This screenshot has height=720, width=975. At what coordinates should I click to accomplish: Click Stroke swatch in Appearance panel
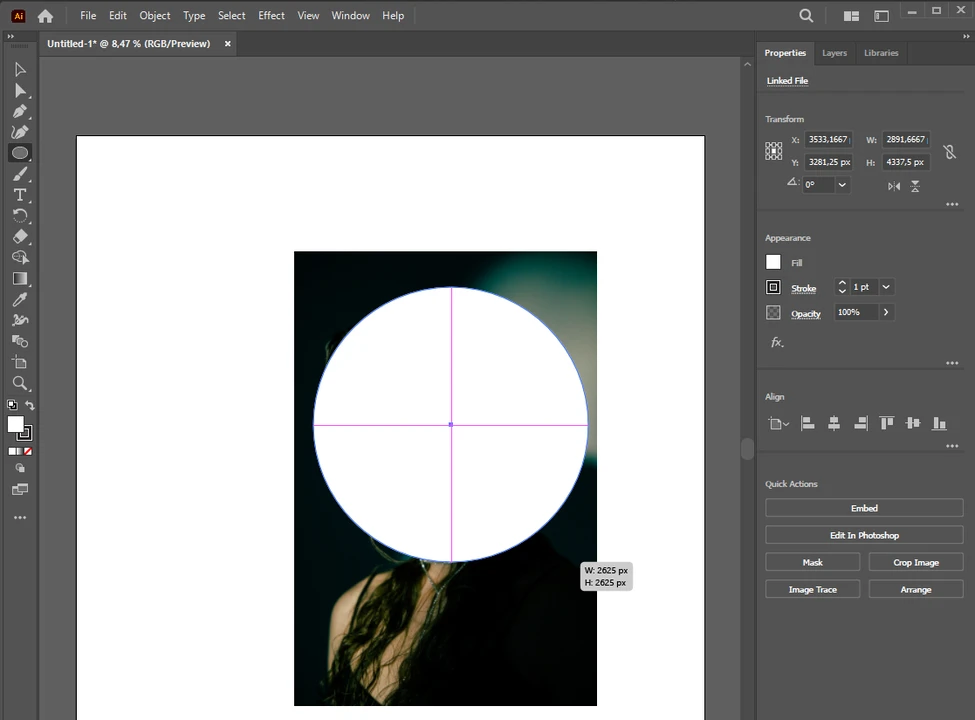click(x=773, y=287)
